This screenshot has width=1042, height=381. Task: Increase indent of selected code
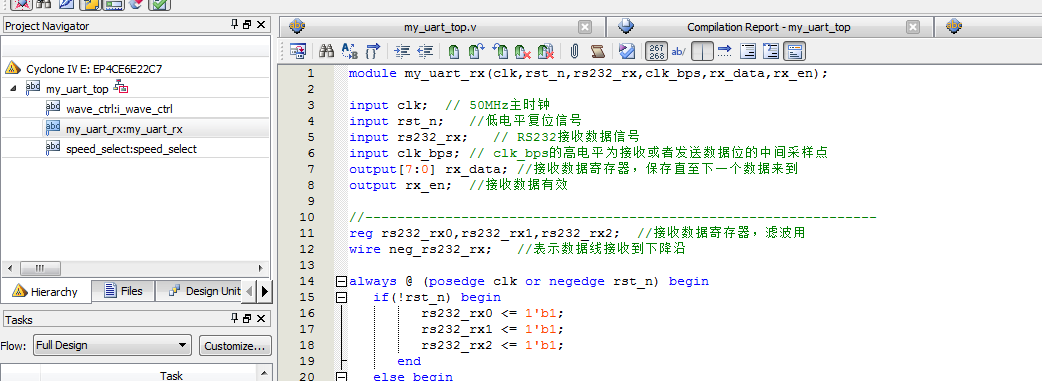(x=401, y=51)
